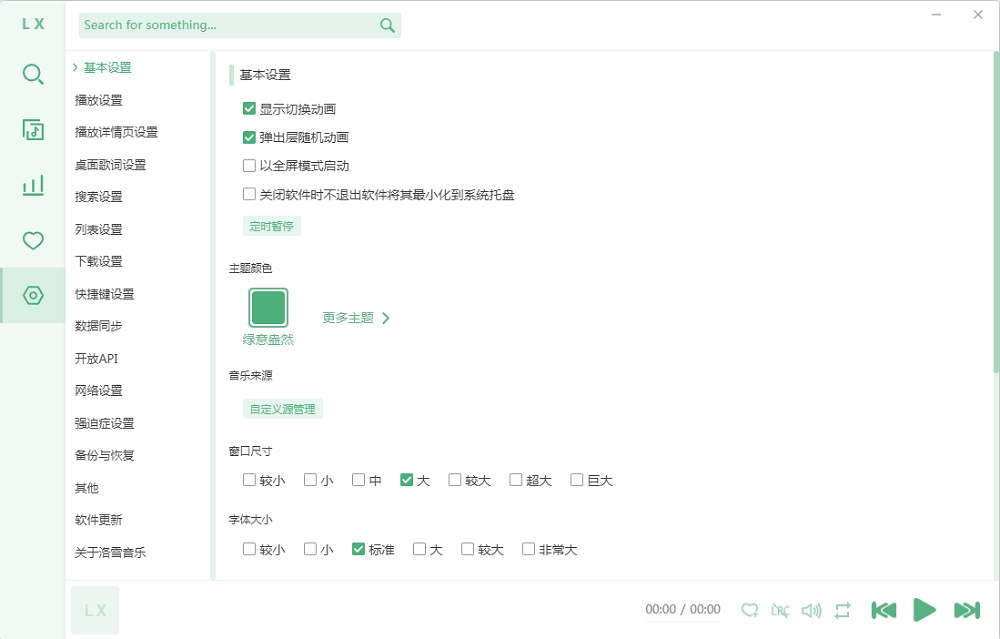Click the repeat mode icon in playback bar
The width and height of the screenshot is (1000, 639).
point(842,609)
